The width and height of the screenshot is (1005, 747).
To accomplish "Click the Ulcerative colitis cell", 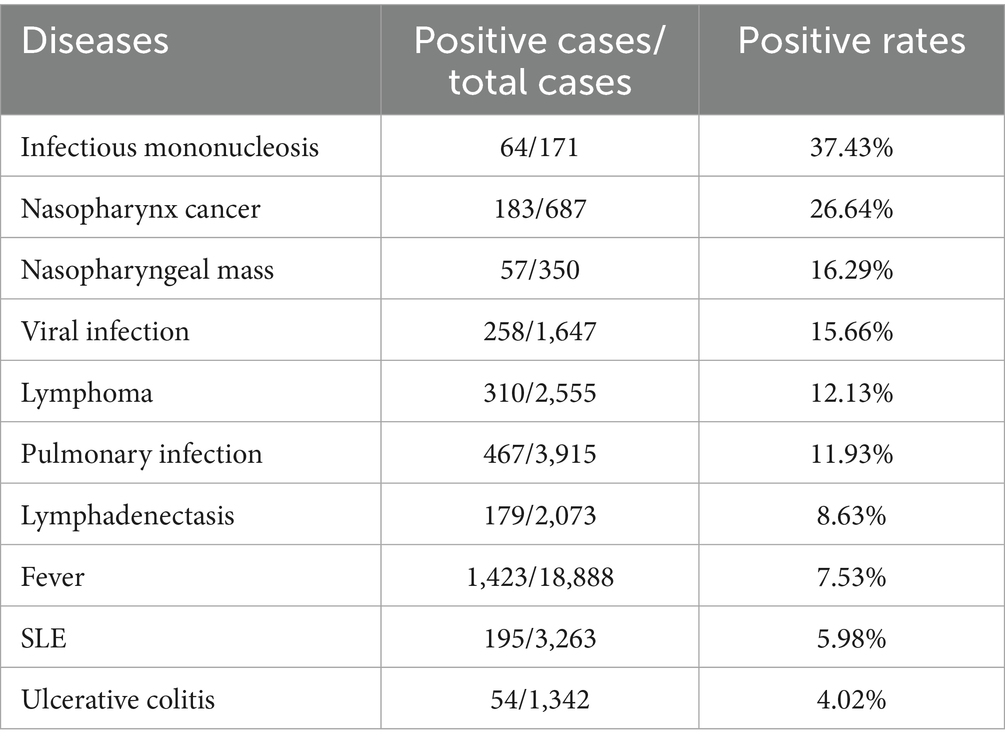I will 118,699.
